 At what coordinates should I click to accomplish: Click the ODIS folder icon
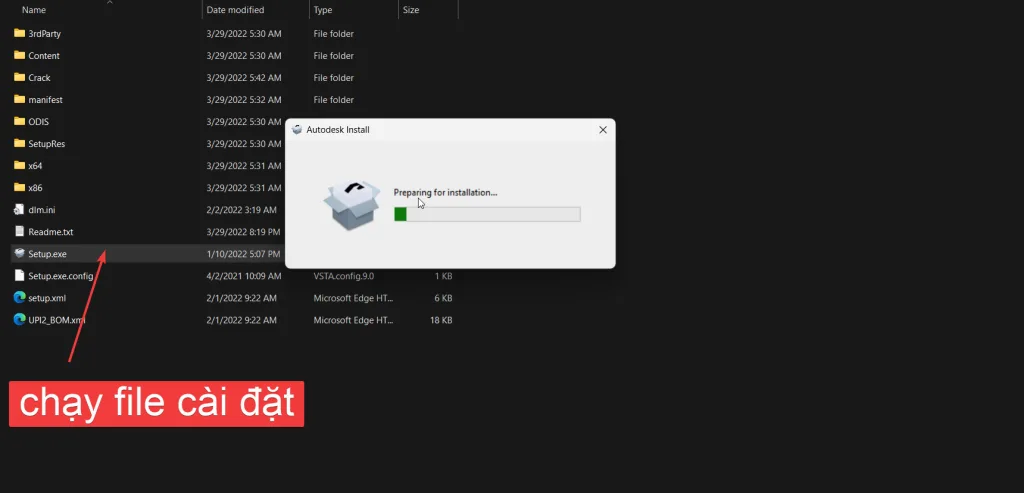point(20,121)
